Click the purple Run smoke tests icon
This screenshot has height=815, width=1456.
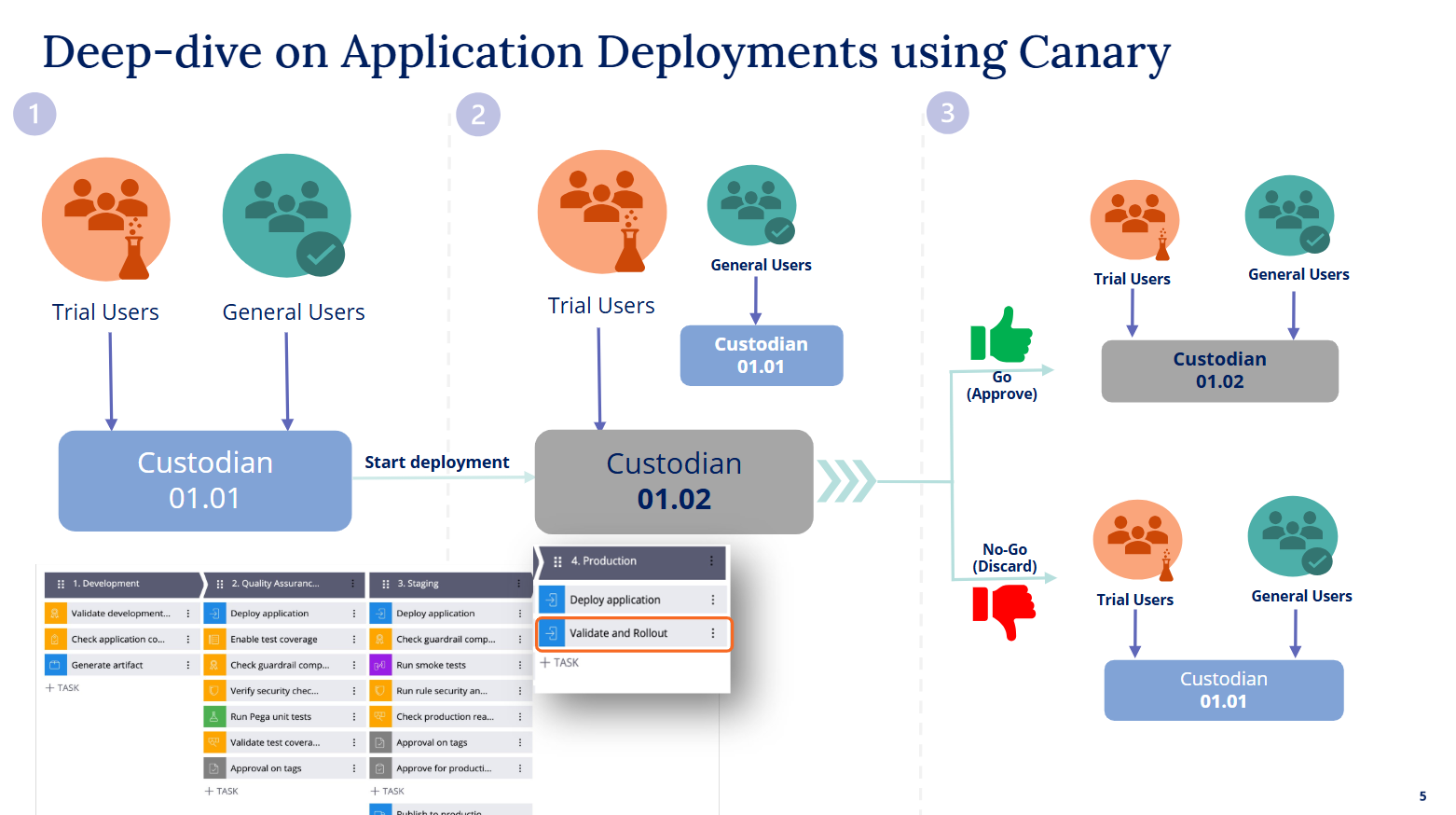point(379,666)
